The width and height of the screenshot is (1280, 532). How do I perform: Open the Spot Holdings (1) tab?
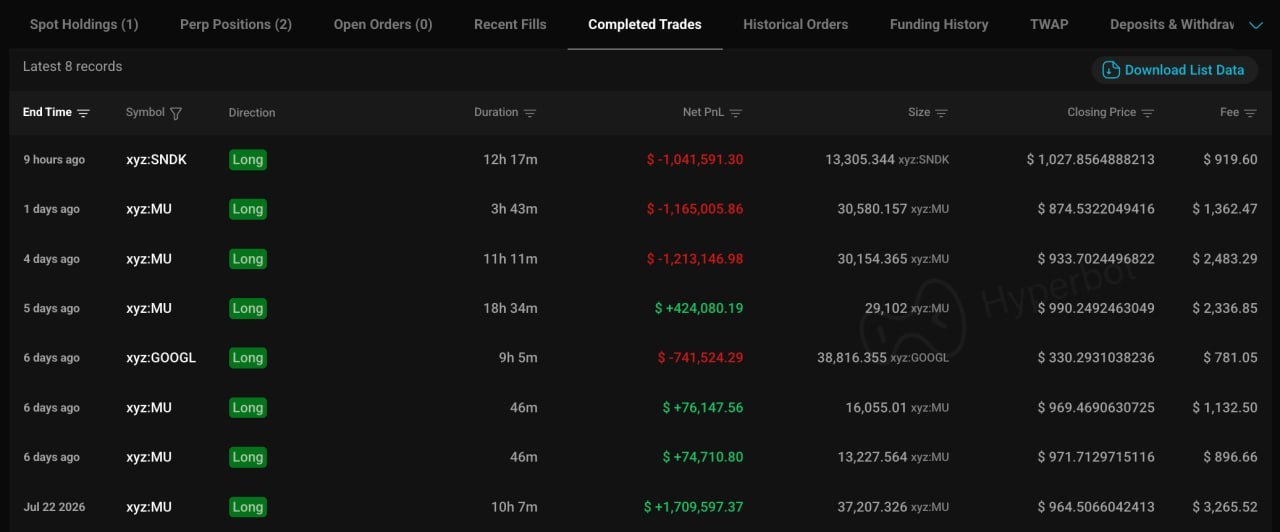[84, 24]
